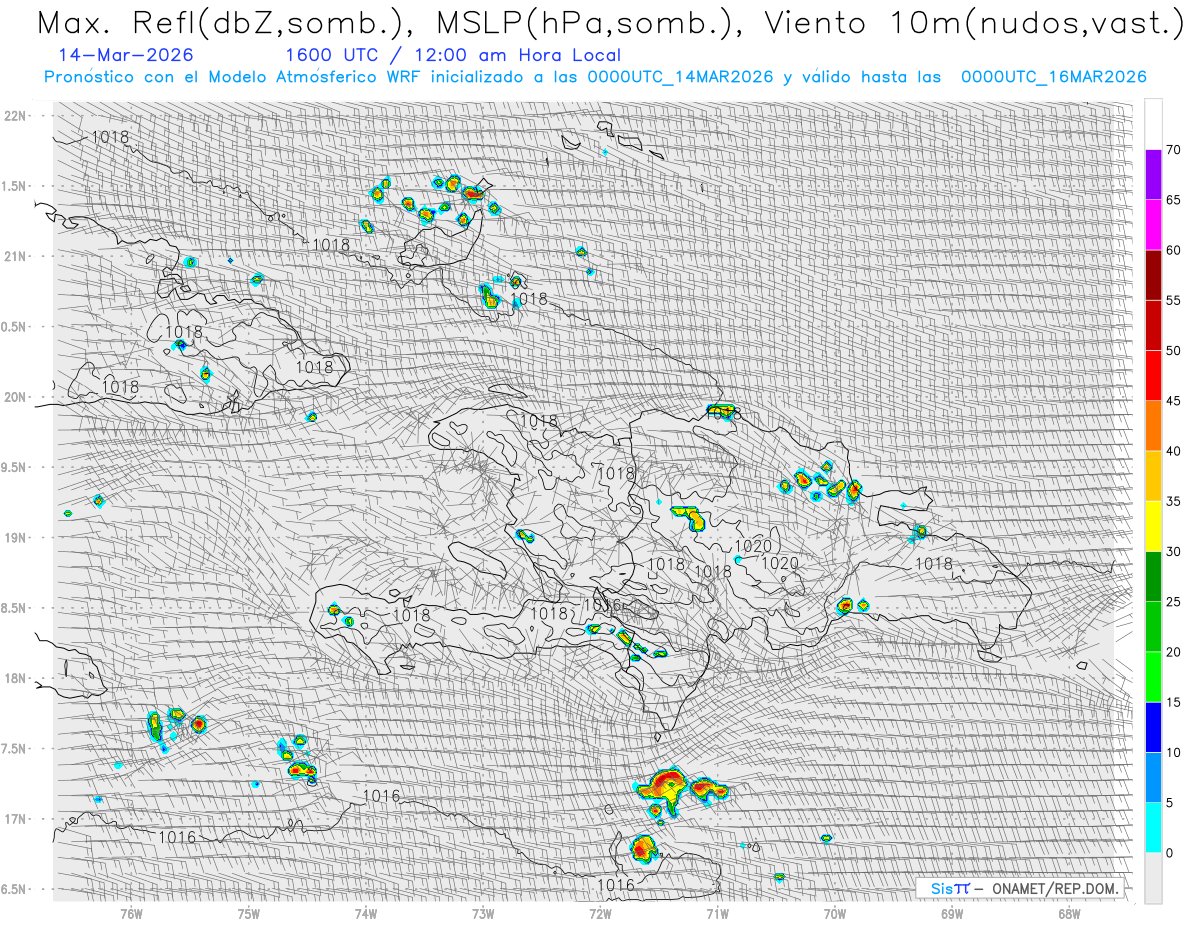Pick the cyan 0–5 dBZ colorbar segment
This screenshot has width=1200, height=927.
tap(1153, 827)
